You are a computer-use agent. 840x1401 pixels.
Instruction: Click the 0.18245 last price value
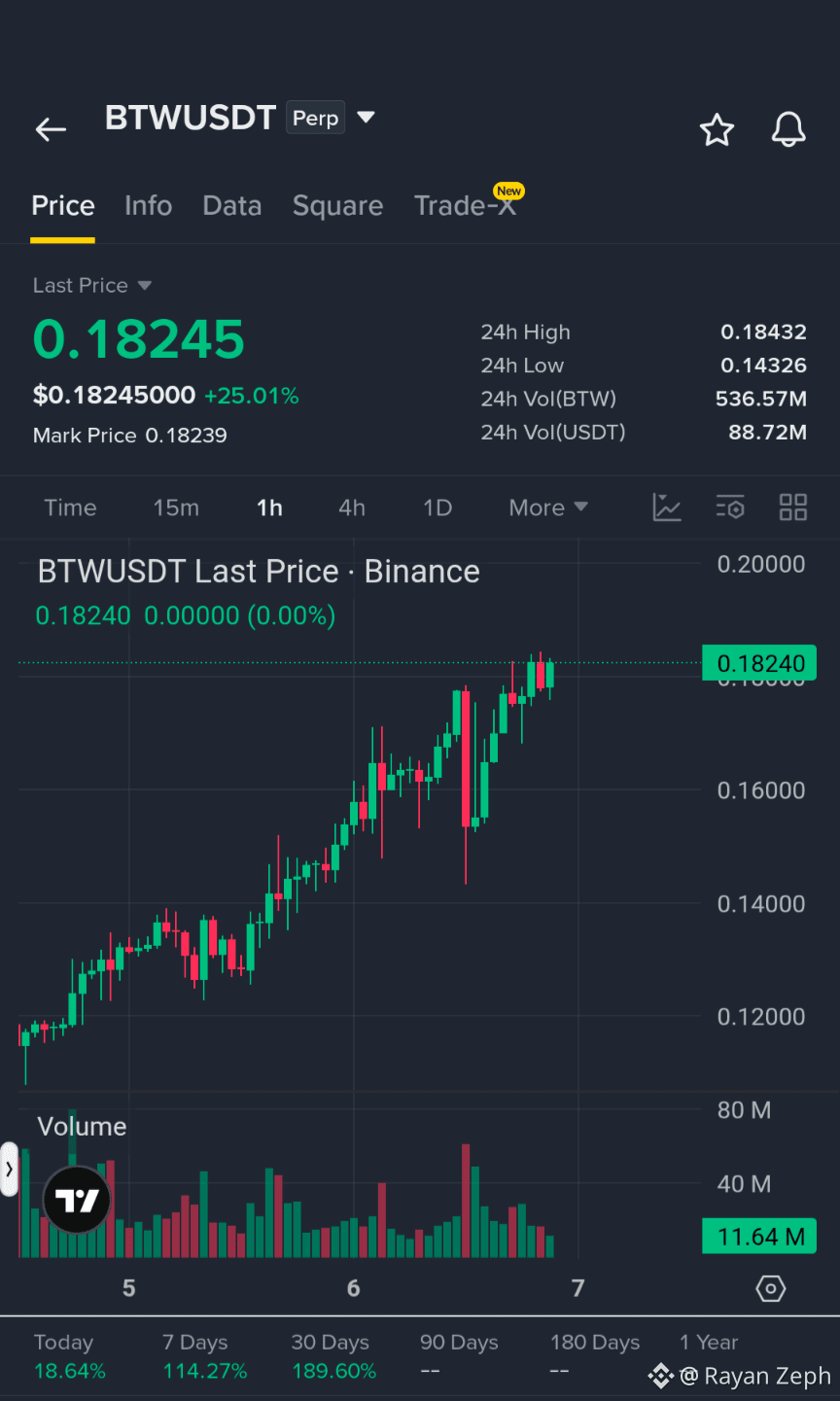pyautogui.click(x=139, y=339)
